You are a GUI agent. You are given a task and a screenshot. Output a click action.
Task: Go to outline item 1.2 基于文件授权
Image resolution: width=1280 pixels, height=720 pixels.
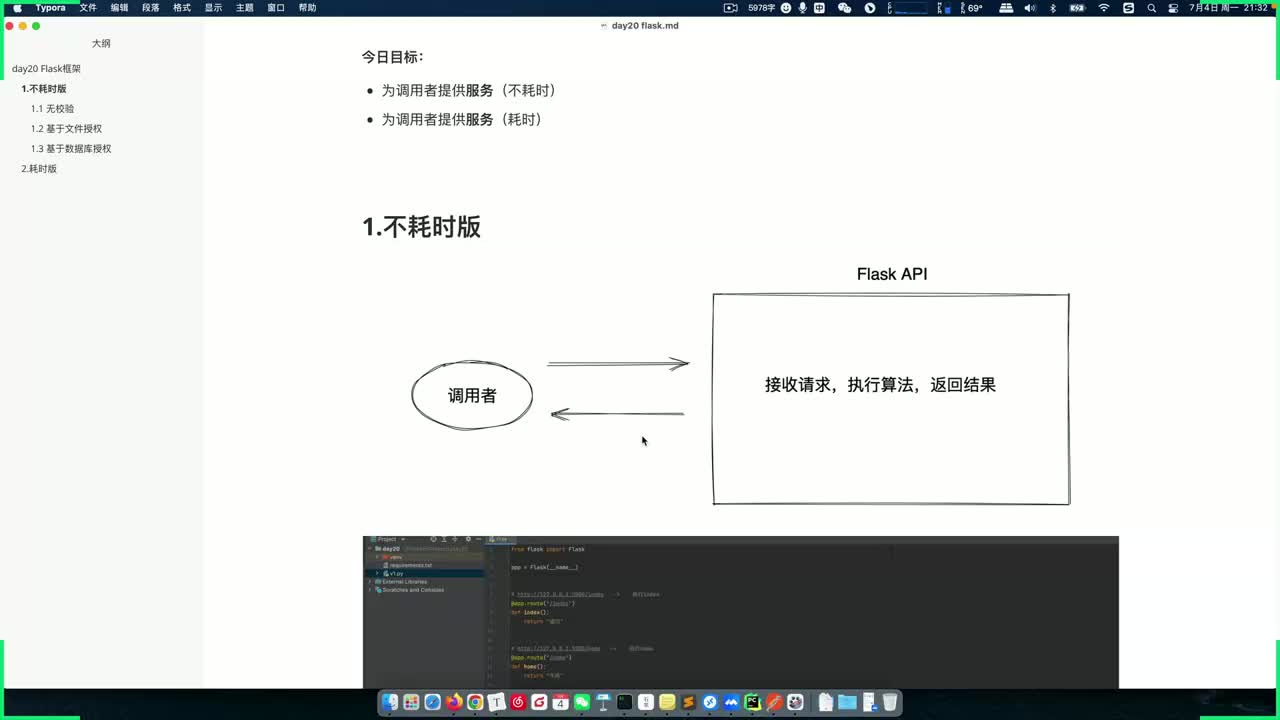[x=66, y=129]
